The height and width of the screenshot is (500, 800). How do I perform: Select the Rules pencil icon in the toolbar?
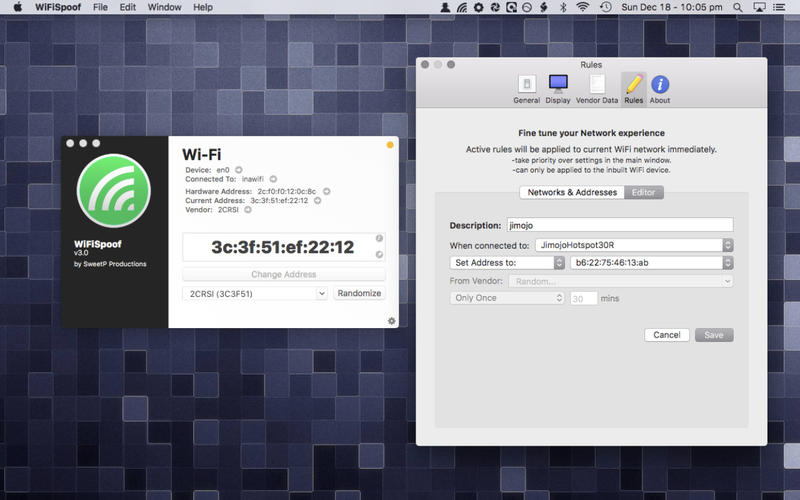click(x=634, y=90)
